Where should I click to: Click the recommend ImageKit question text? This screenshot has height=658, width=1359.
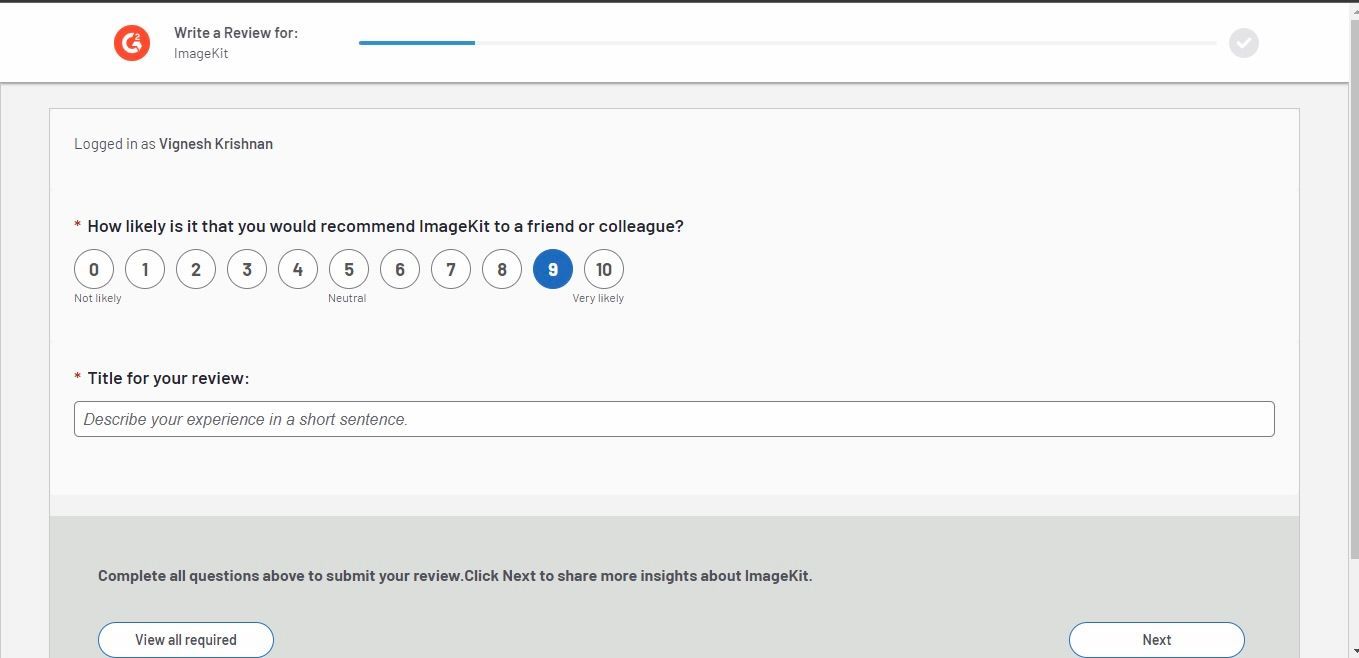[x=386, y=226]
